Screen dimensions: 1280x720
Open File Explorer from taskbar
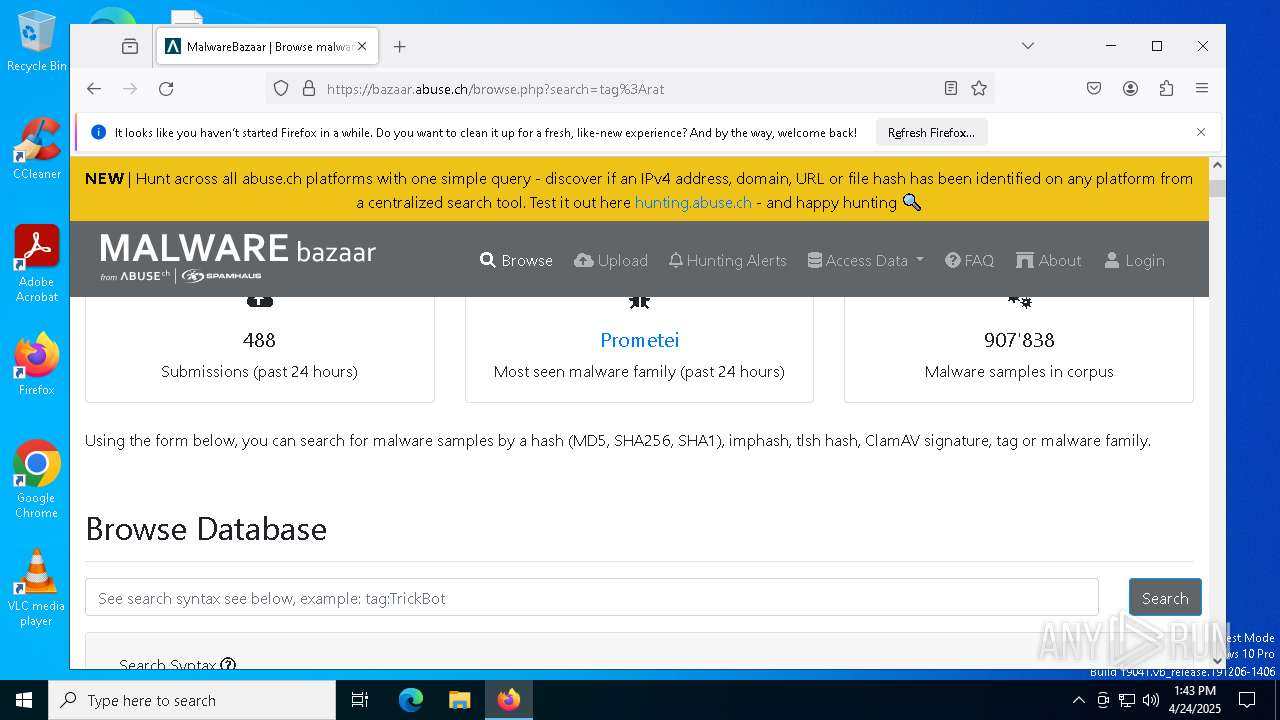pos(459,700)
